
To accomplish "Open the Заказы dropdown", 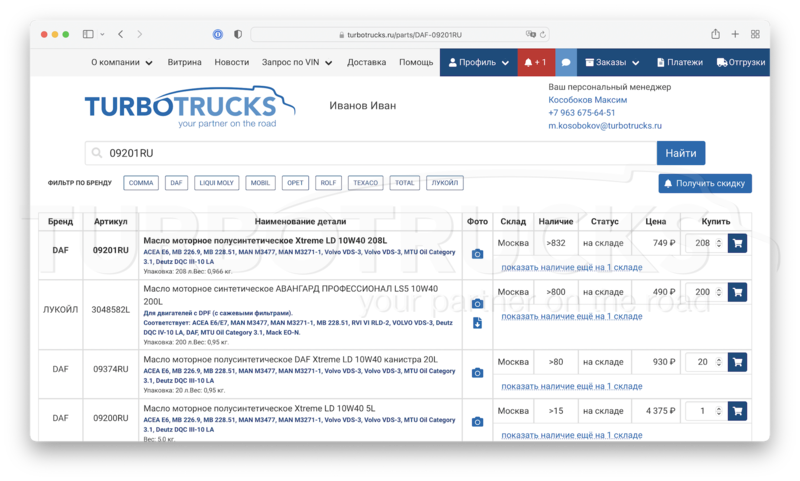I will (612, 62).
